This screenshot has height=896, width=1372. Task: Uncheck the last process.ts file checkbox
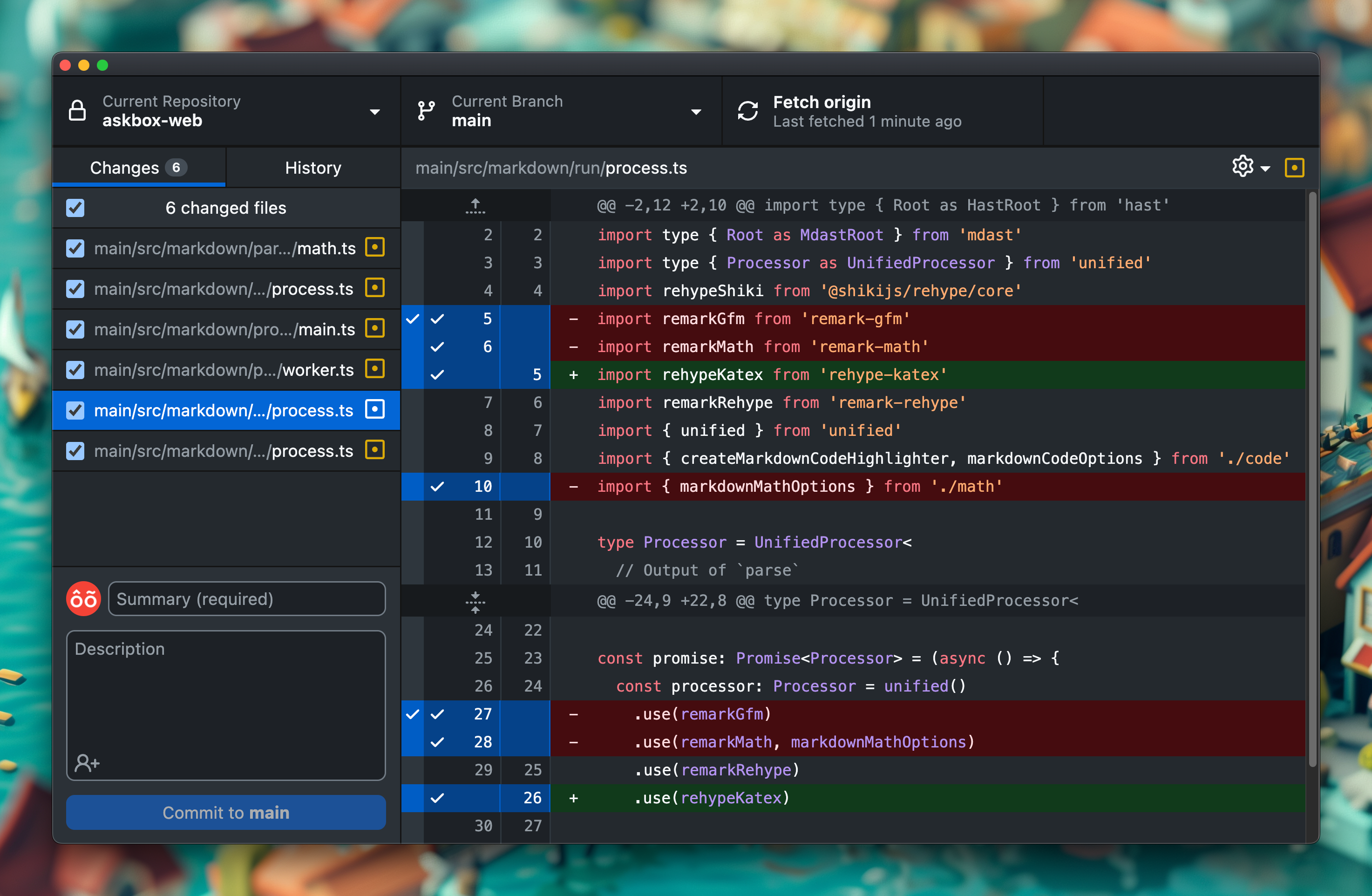tap(75, 451)
